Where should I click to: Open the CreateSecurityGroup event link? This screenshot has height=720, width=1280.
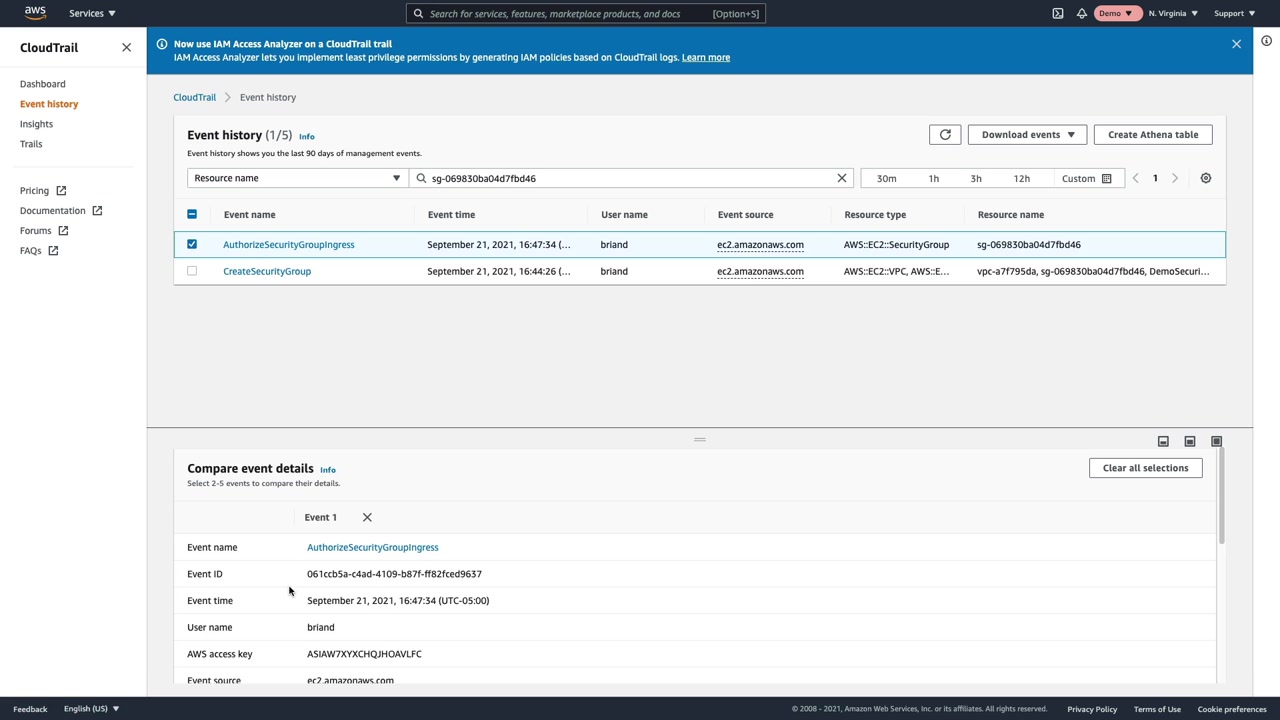coord(267,271)
